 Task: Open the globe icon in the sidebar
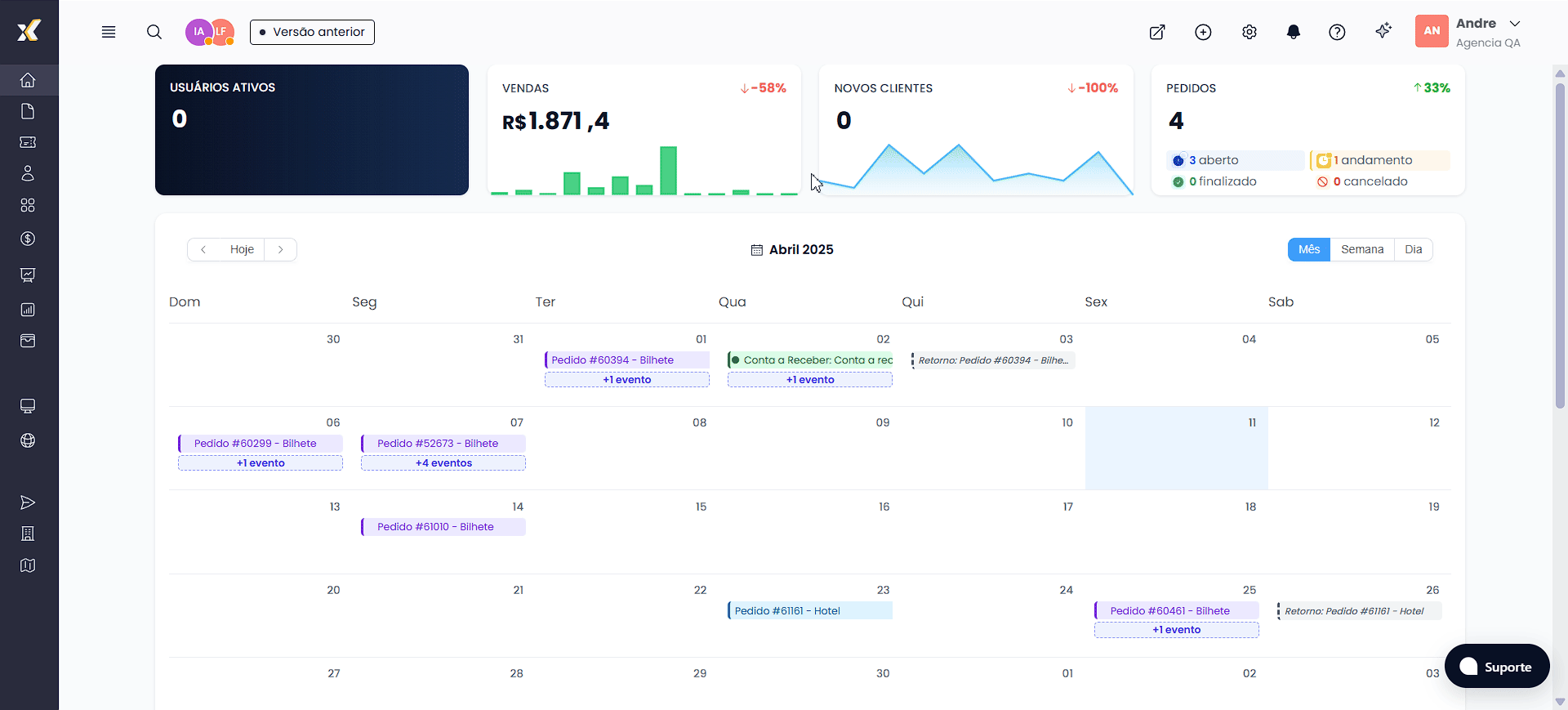click(x=28, y=440)
